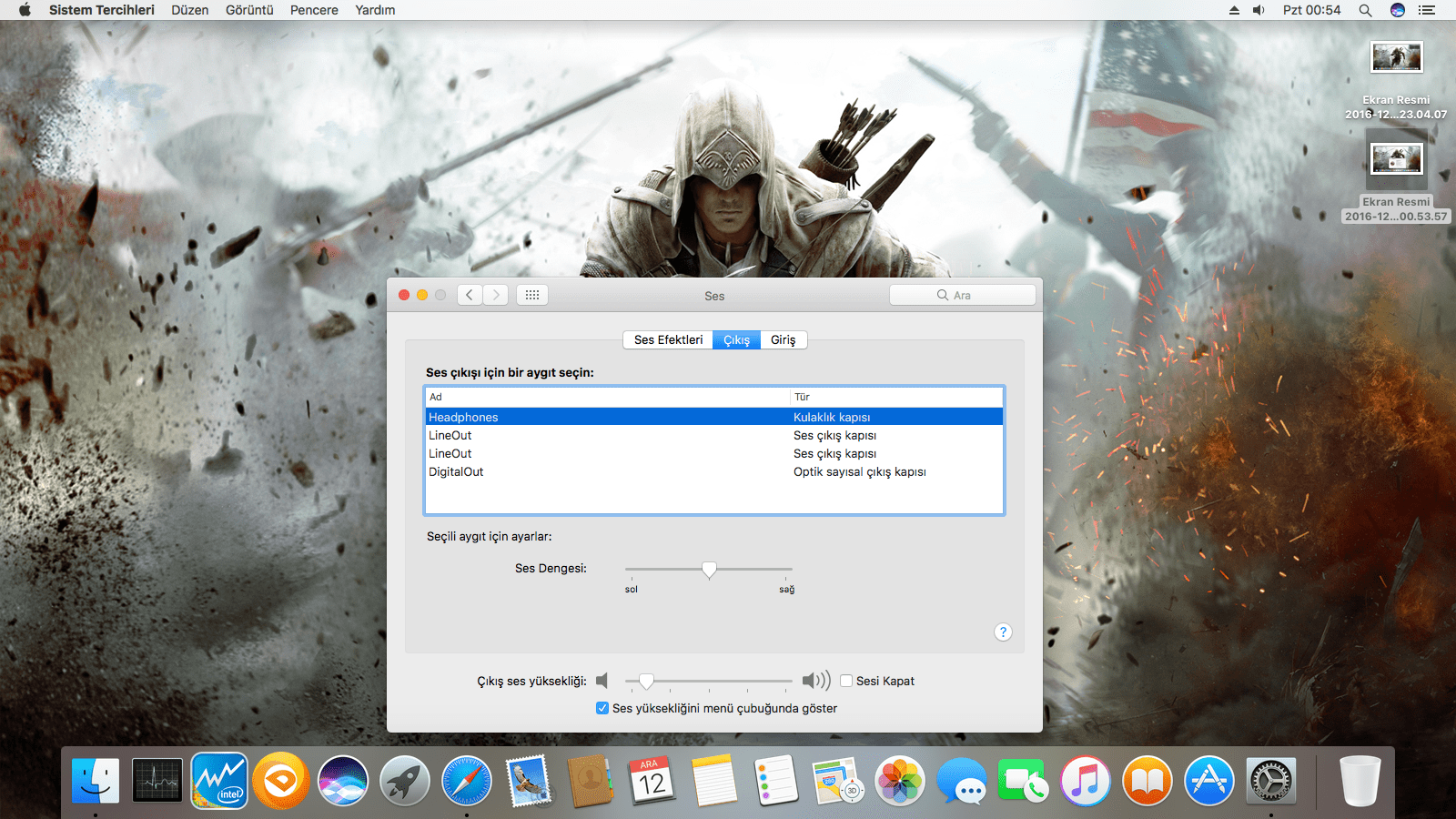The height and width of the screenshot is (819, 1456).
Task: Select the Headphones output device
Action: tap(714, 417)
